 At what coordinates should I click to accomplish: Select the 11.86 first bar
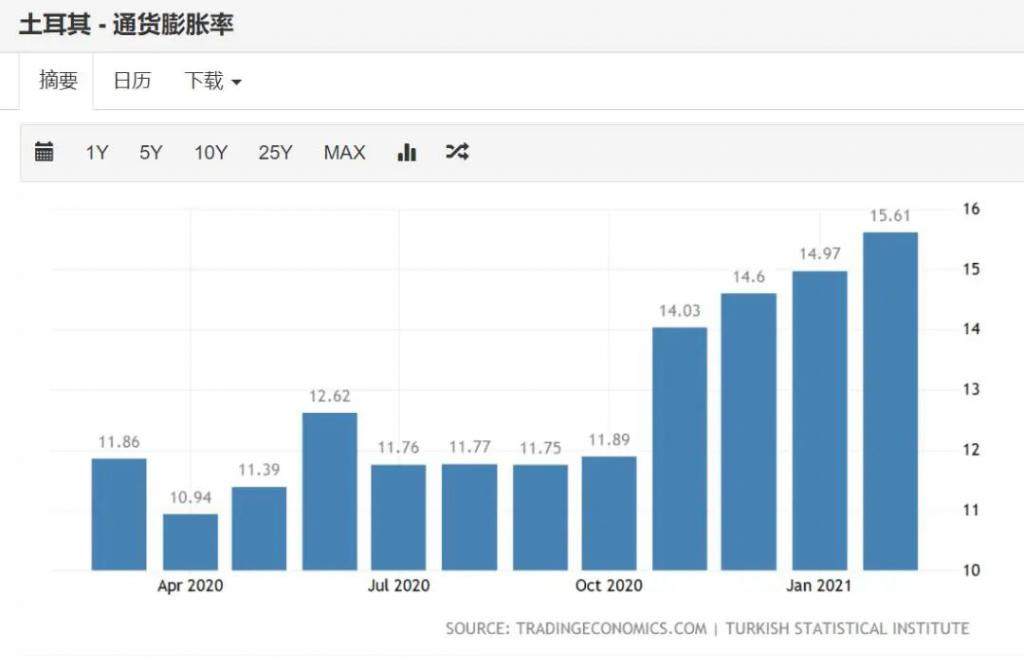tap(119, 514)
